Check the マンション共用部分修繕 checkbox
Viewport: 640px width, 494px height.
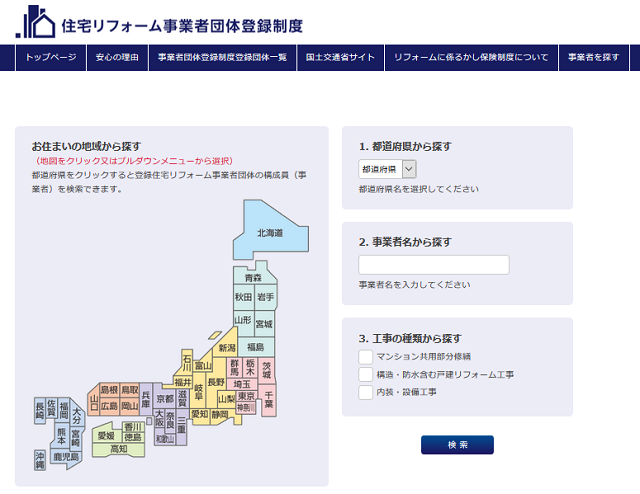pyautogui.click(x=366, y=357)
